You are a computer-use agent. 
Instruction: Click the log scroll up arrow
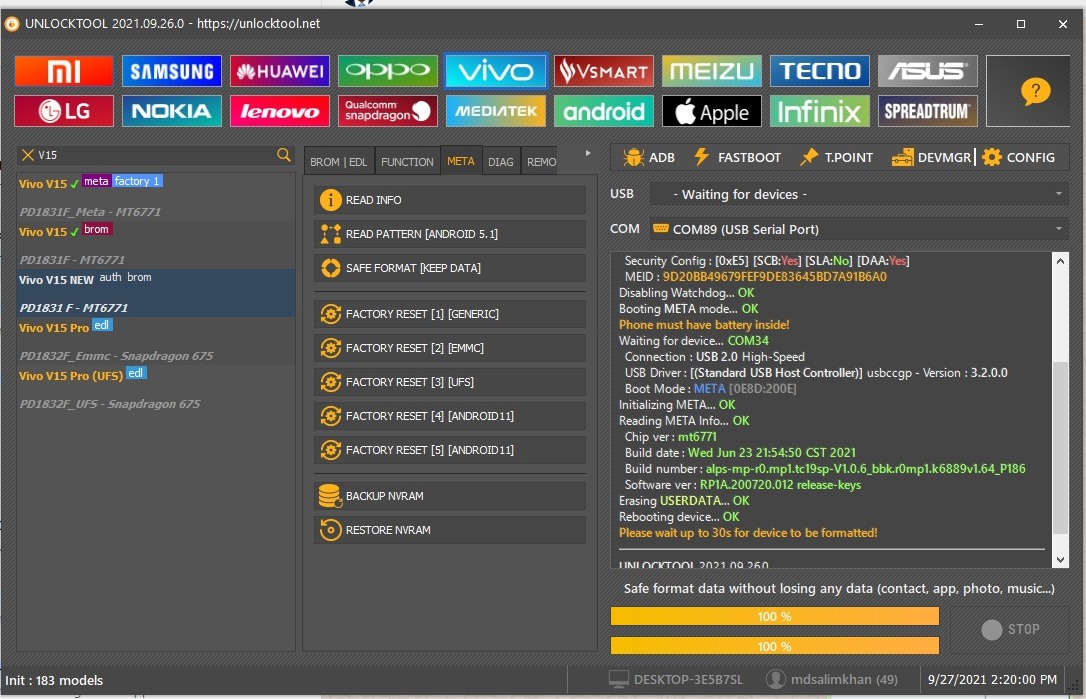1060,260
